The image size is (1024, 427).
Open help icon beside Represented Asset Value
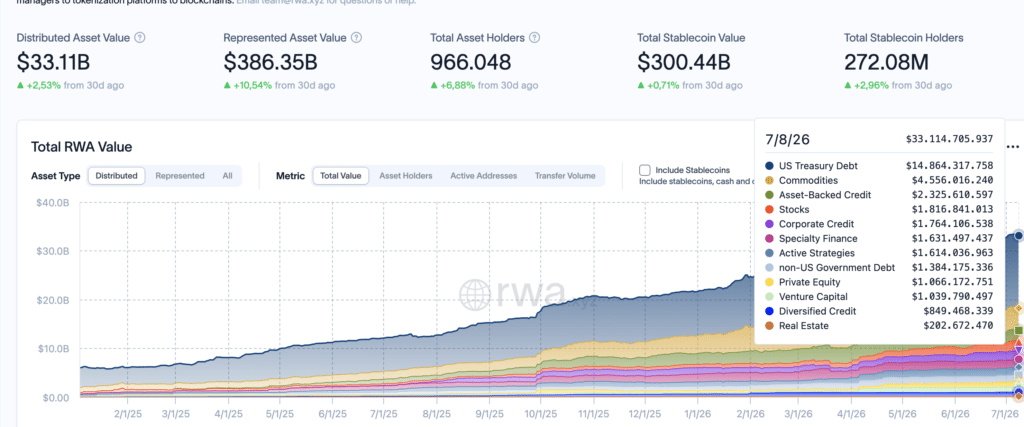356,38
